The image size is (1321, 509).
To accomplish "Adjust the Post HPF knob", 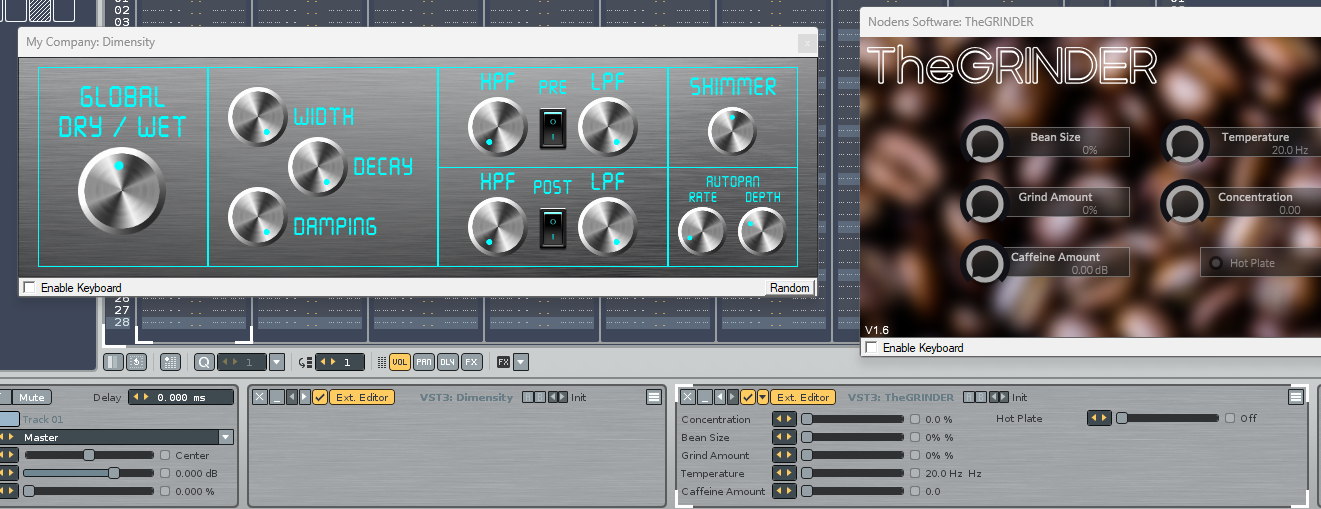I will pyautogui.click(x=497, y=227).
